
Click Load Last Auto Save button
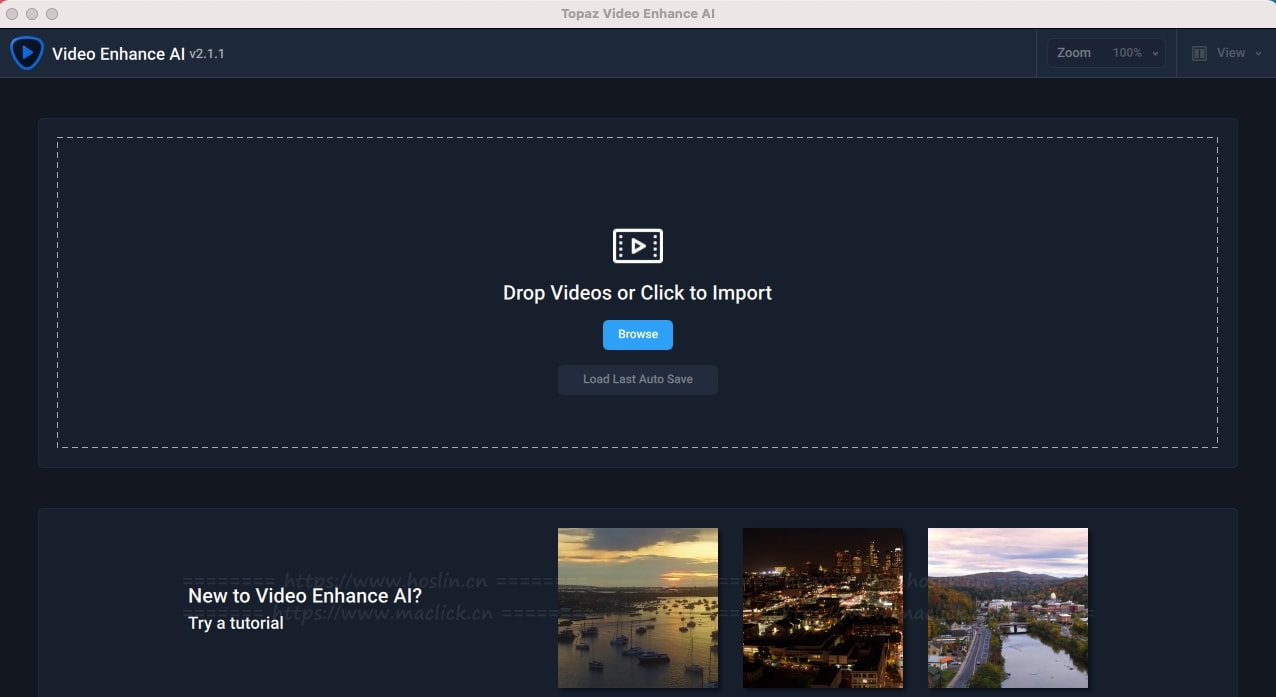[638, 379]
